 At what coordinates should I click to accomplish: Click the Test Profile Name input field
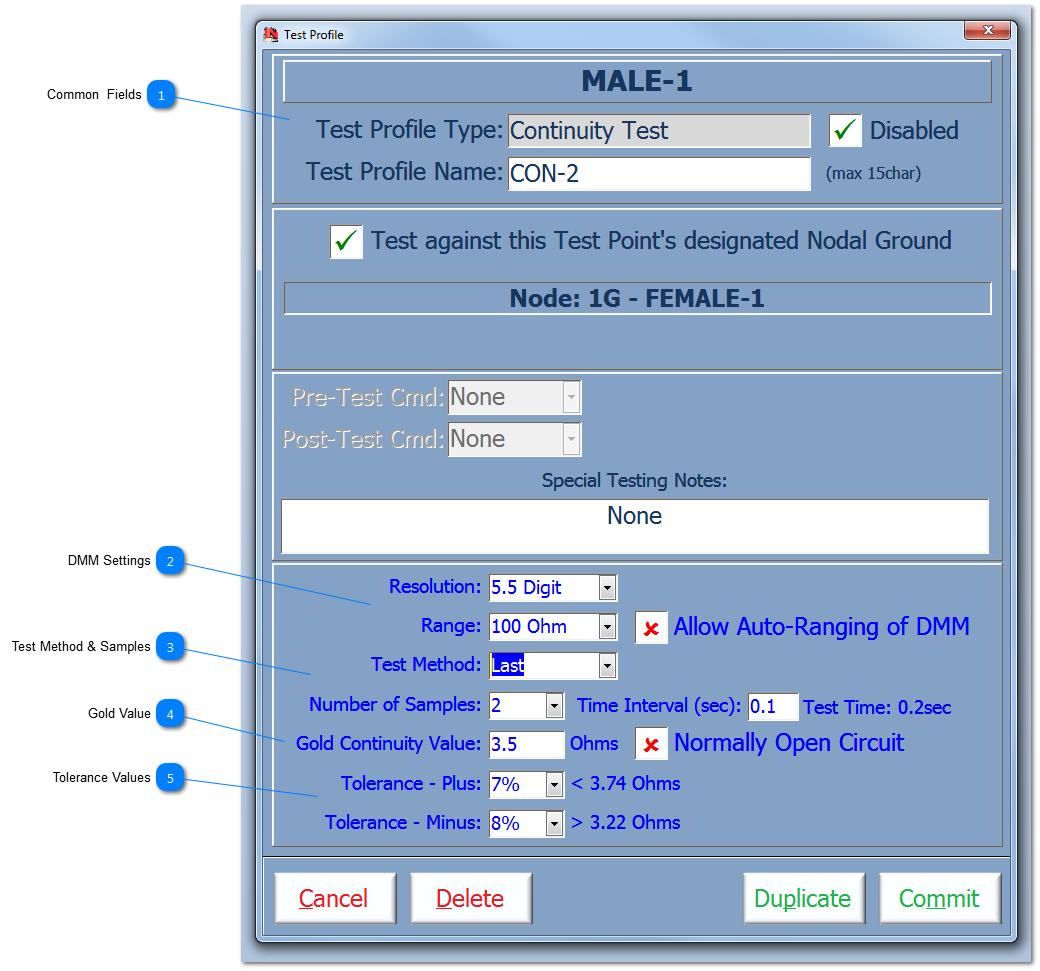click(660, 173)
